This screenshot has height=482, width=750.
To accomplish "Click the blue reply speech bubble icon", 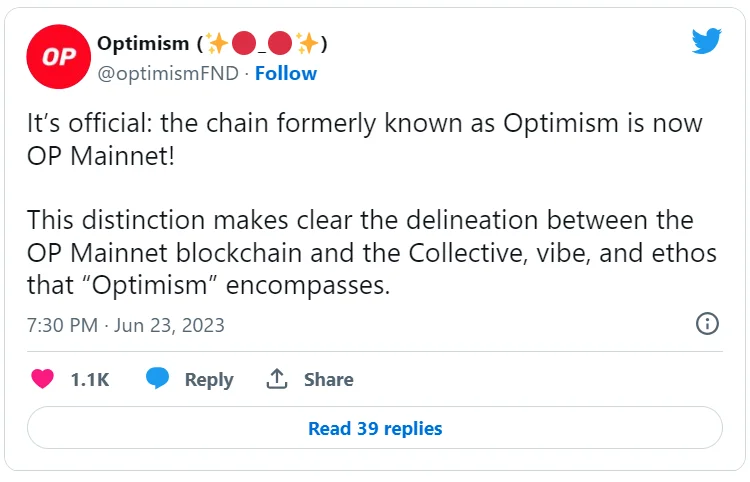I will [157, 379].
